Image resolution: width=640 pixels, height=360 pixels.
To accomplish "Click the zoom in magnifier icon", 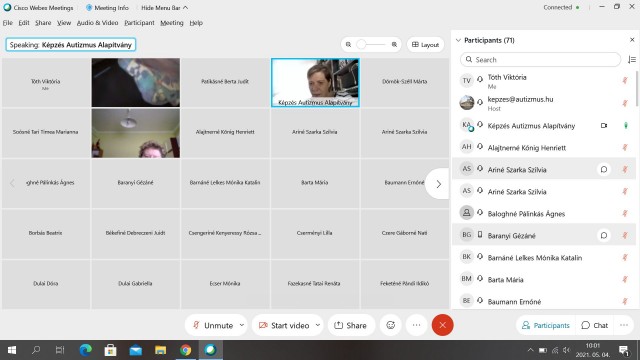I will tap(394, 44).
